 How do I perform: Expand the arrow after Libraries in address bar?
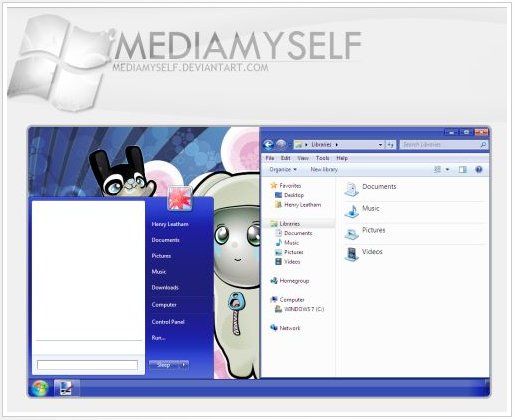click(337, 145)
